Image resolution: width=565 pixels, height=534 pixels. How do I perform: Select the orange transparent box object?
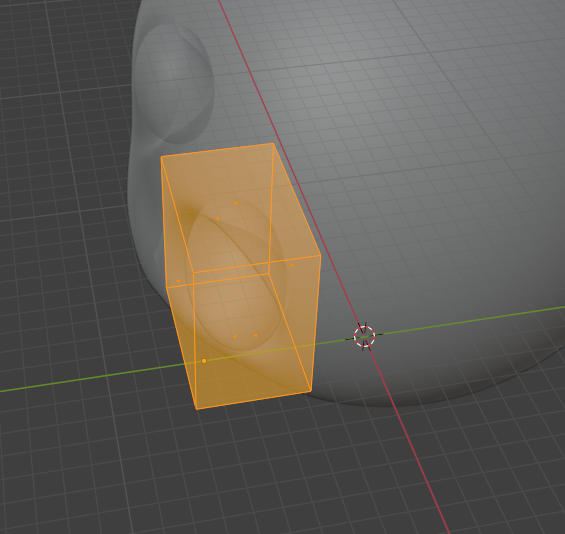(x=240, y=276)
